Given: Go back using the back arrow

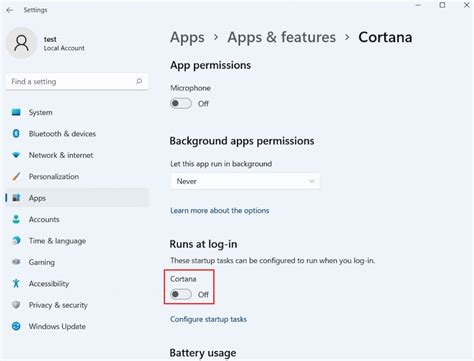Looking at the screenshot, I should [x=10, y=10].
